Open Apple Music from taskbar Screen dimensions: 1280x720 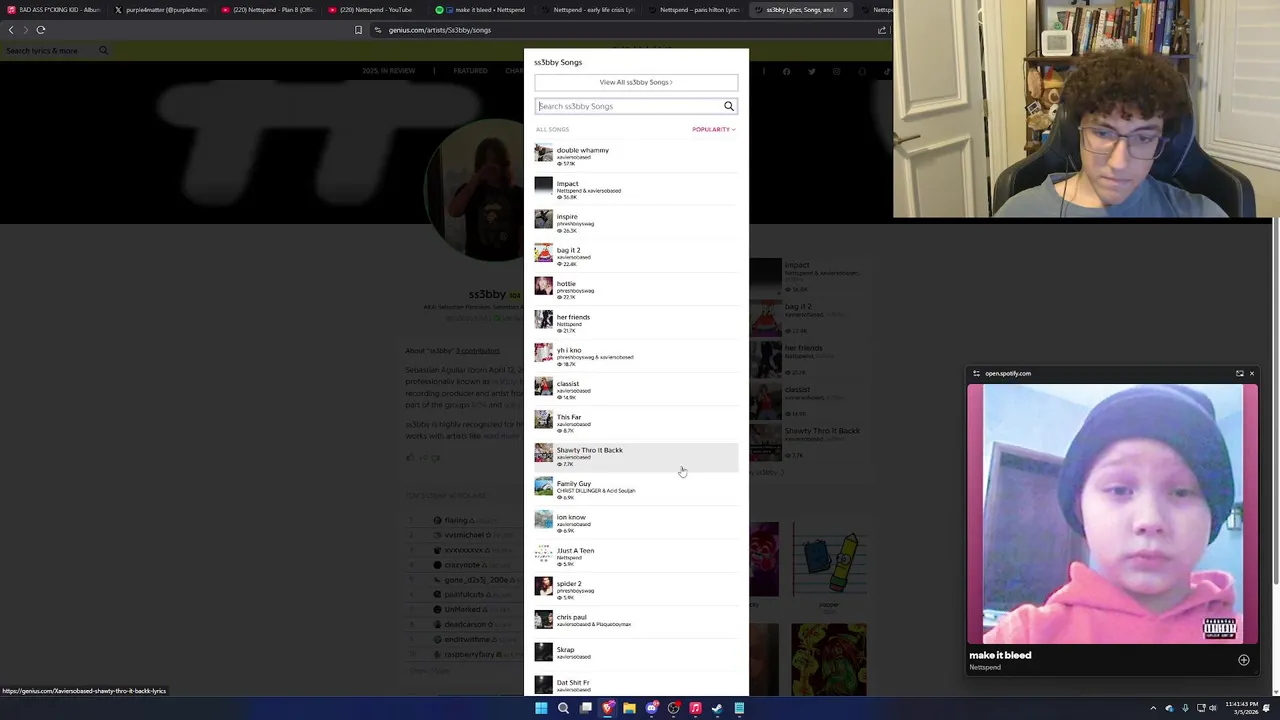click(x=695, y=708)
